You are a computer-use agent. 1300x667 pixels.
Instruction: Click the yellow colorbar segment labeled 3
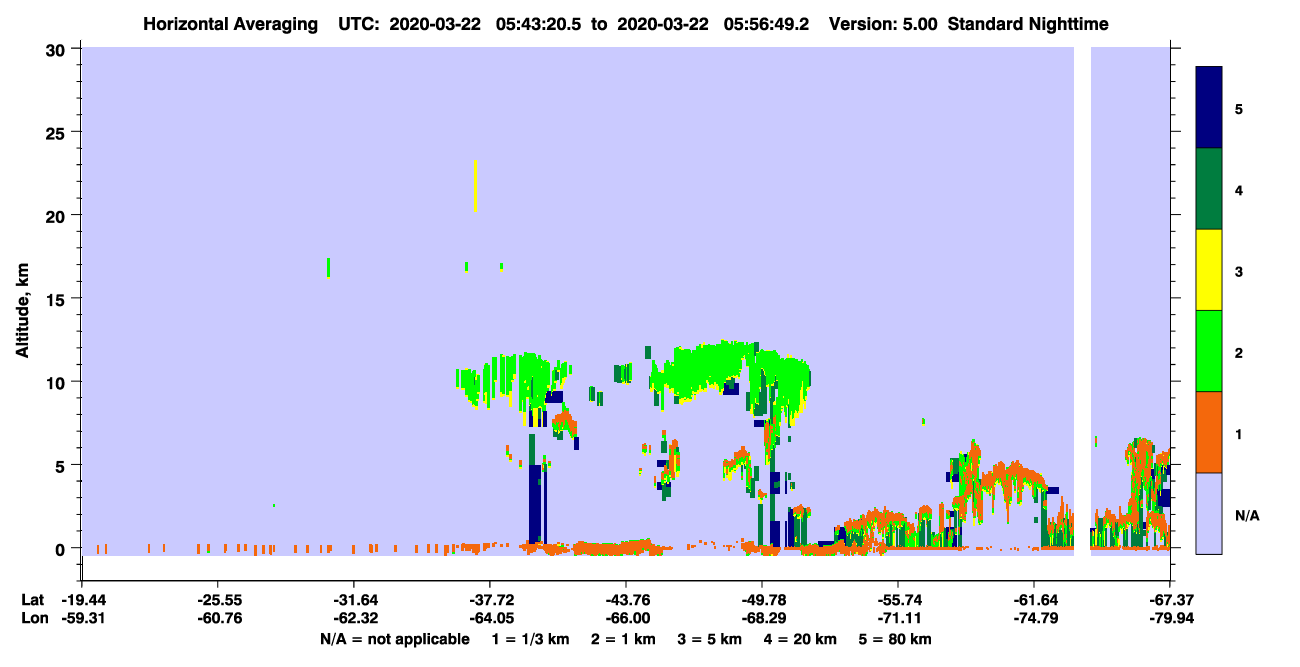point(1209,270)
